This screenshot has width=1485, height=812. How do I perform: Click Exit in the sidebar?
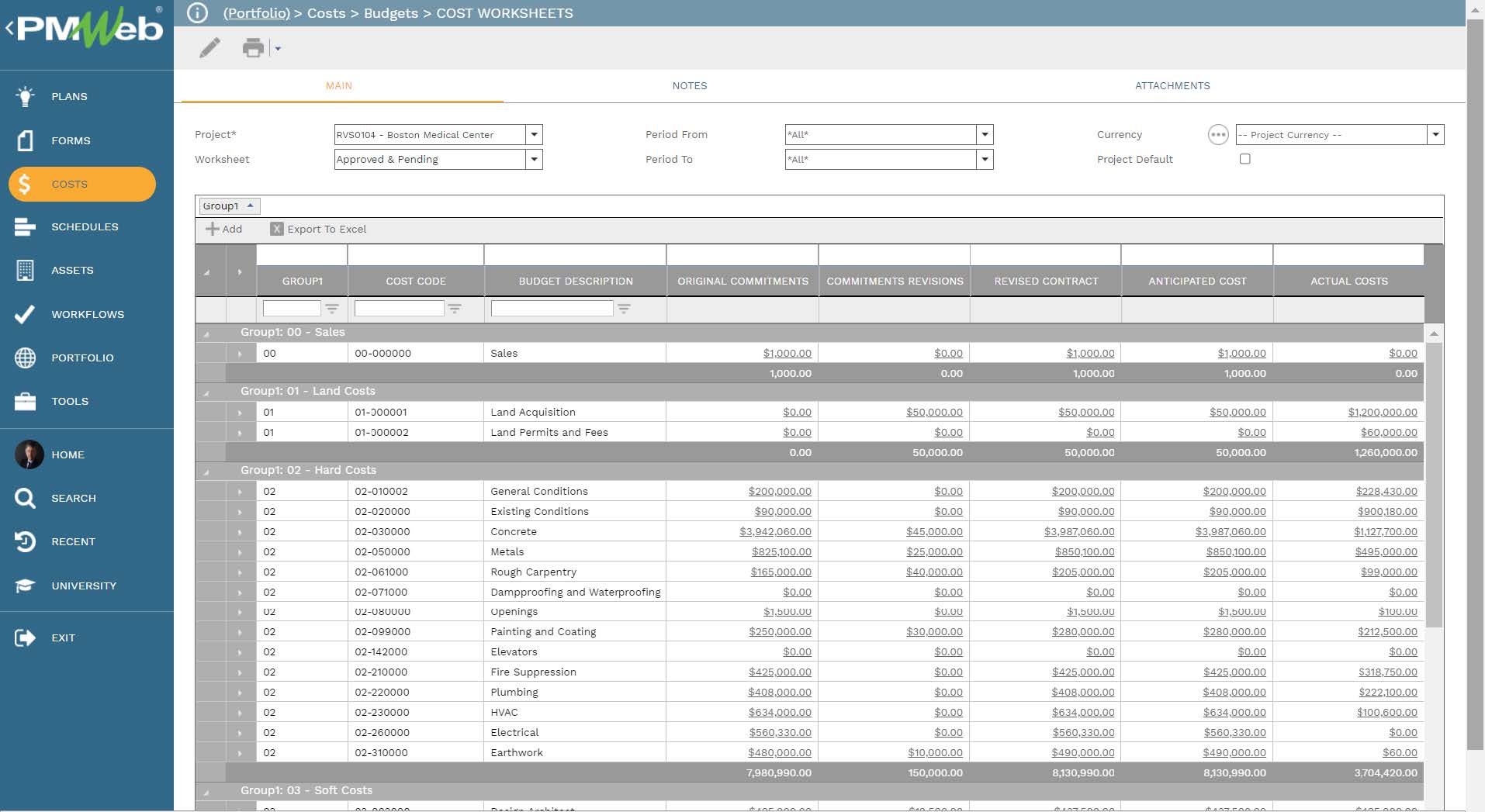pos(63,638)
